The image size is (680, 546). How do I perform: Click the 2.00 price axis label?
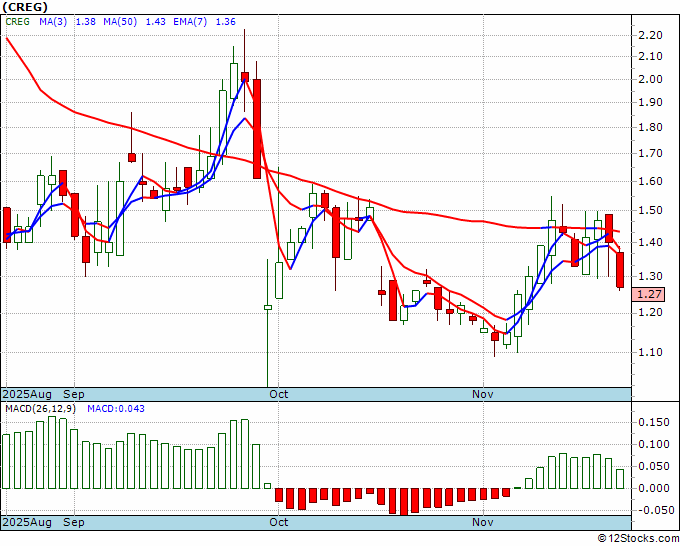(x=650, y=79)
